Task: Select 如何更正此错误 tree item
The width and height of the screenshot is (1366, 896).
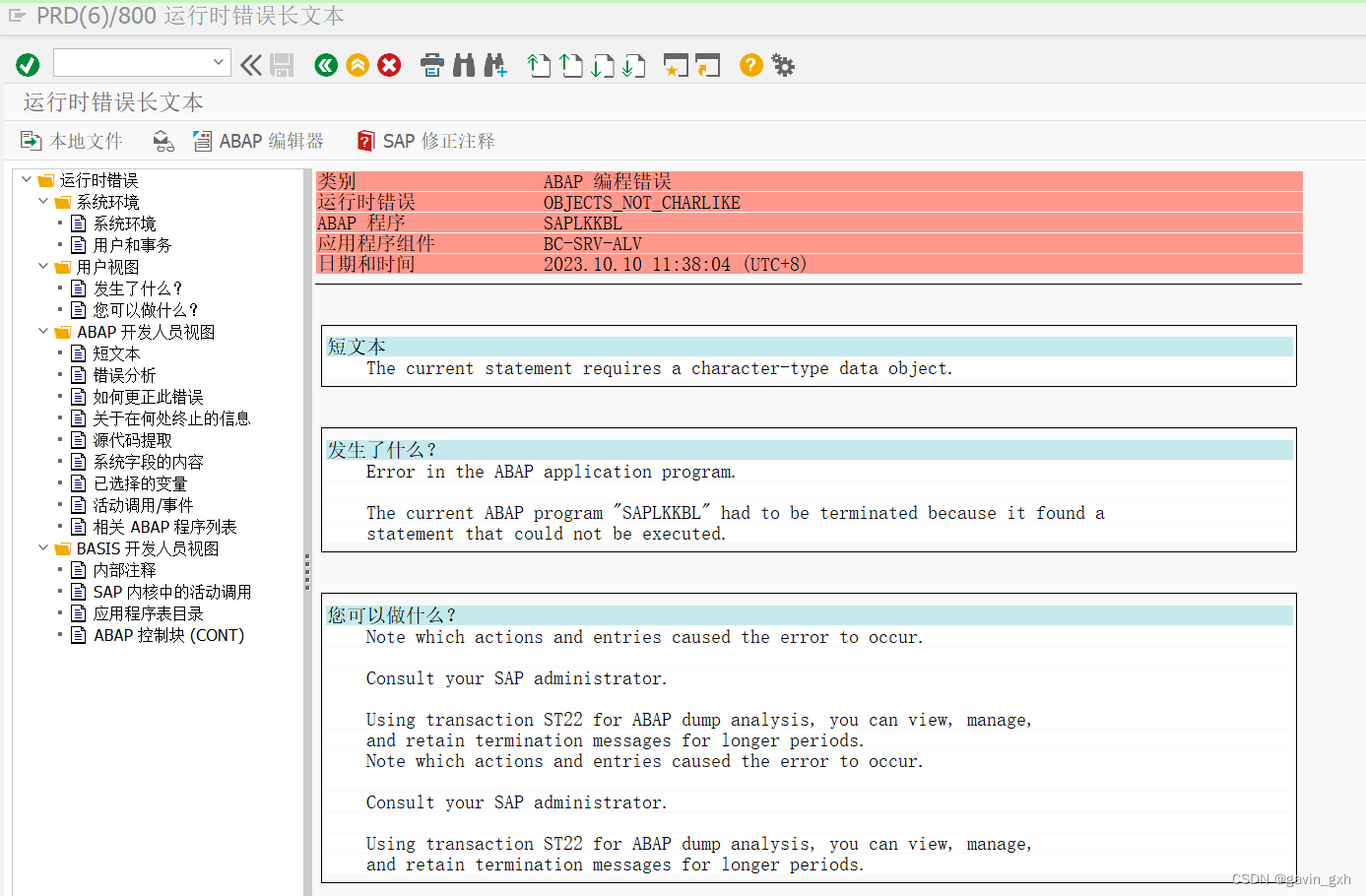Action: (148, 397)
